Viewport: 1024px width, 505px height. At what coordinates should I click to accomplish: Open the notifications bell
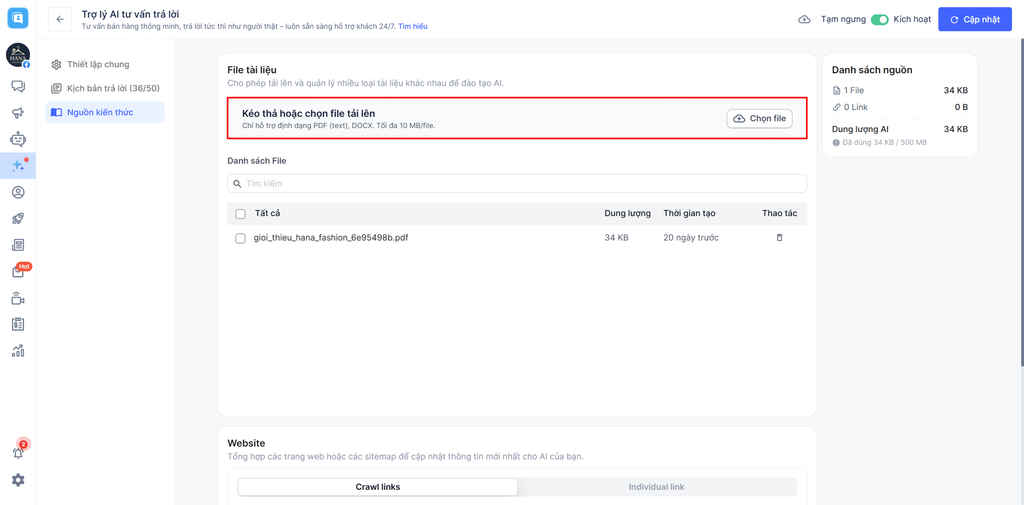pos(18,452)
